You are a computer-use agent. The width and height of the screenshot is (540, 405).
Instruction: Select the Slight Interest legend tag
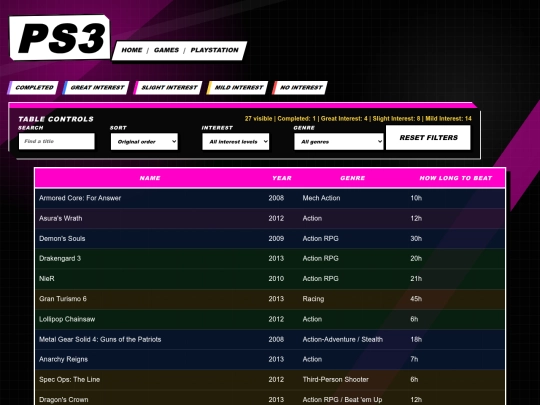(168, 87)
